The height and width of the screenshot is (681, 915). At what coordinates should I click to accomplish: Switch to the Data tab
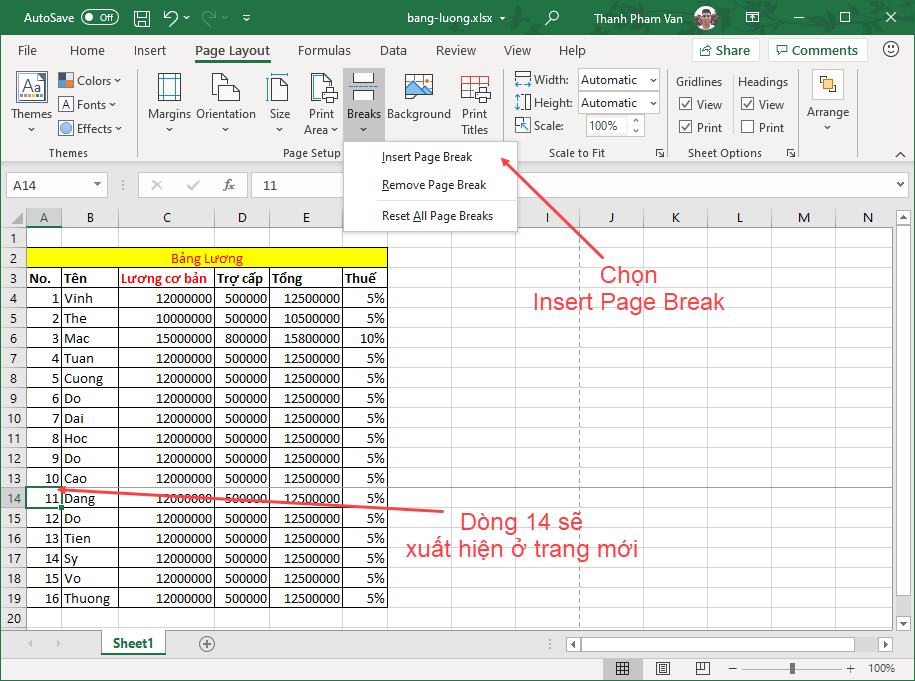pos(393,51)
